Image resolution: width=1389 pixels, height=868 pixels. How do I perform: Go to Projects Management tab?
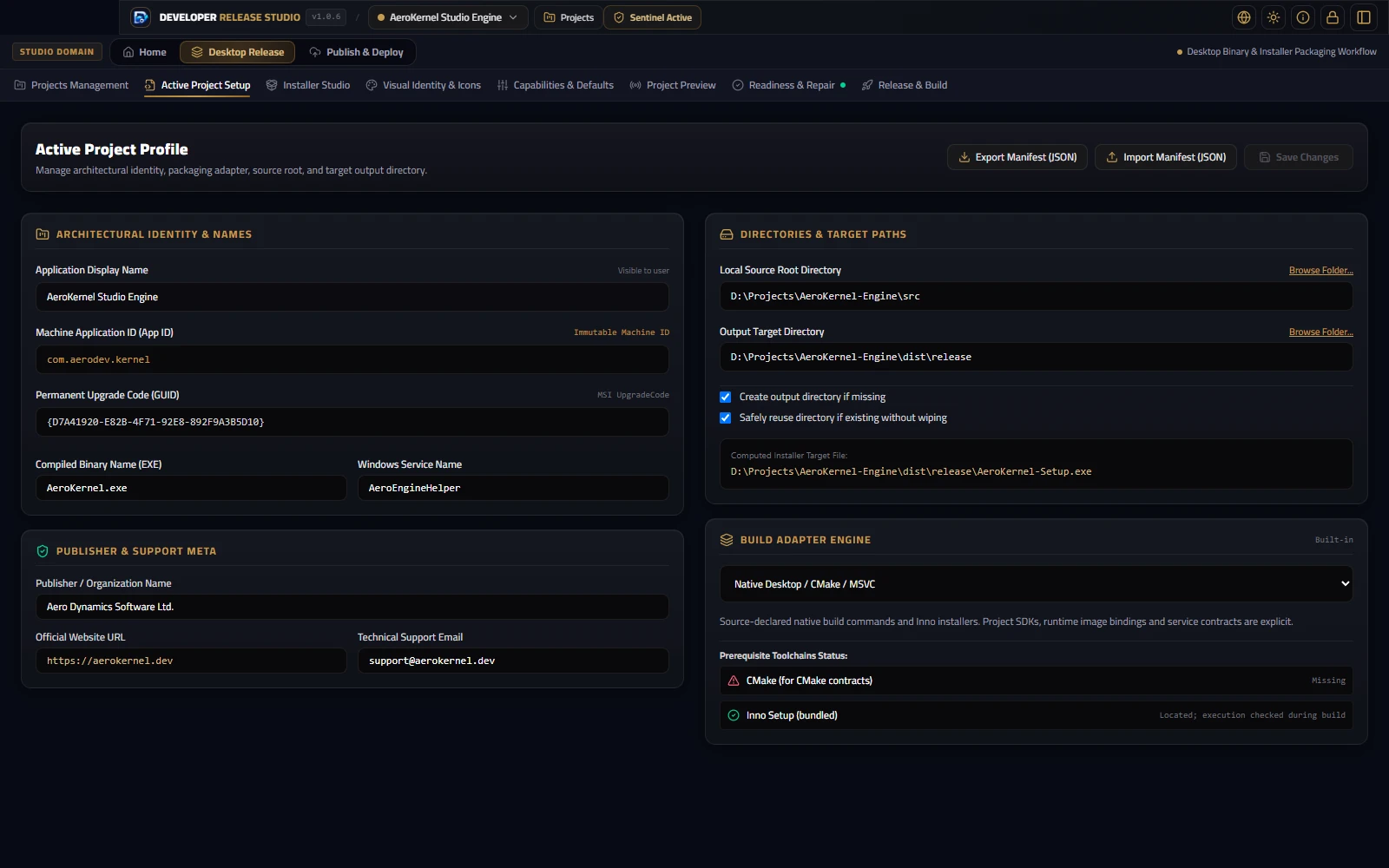click(x=71, y=85)
